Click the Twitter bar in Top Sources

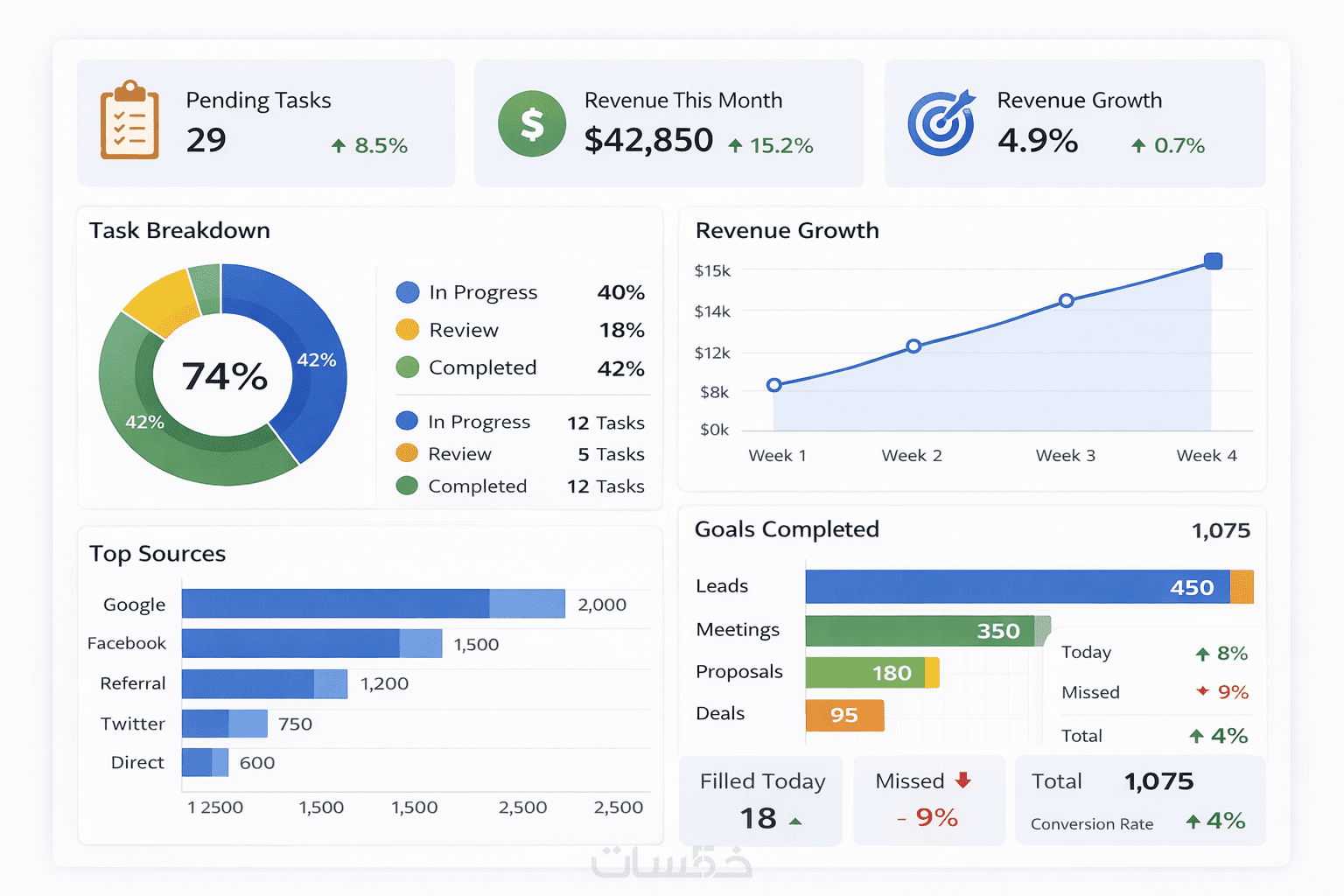click(225, 724)
